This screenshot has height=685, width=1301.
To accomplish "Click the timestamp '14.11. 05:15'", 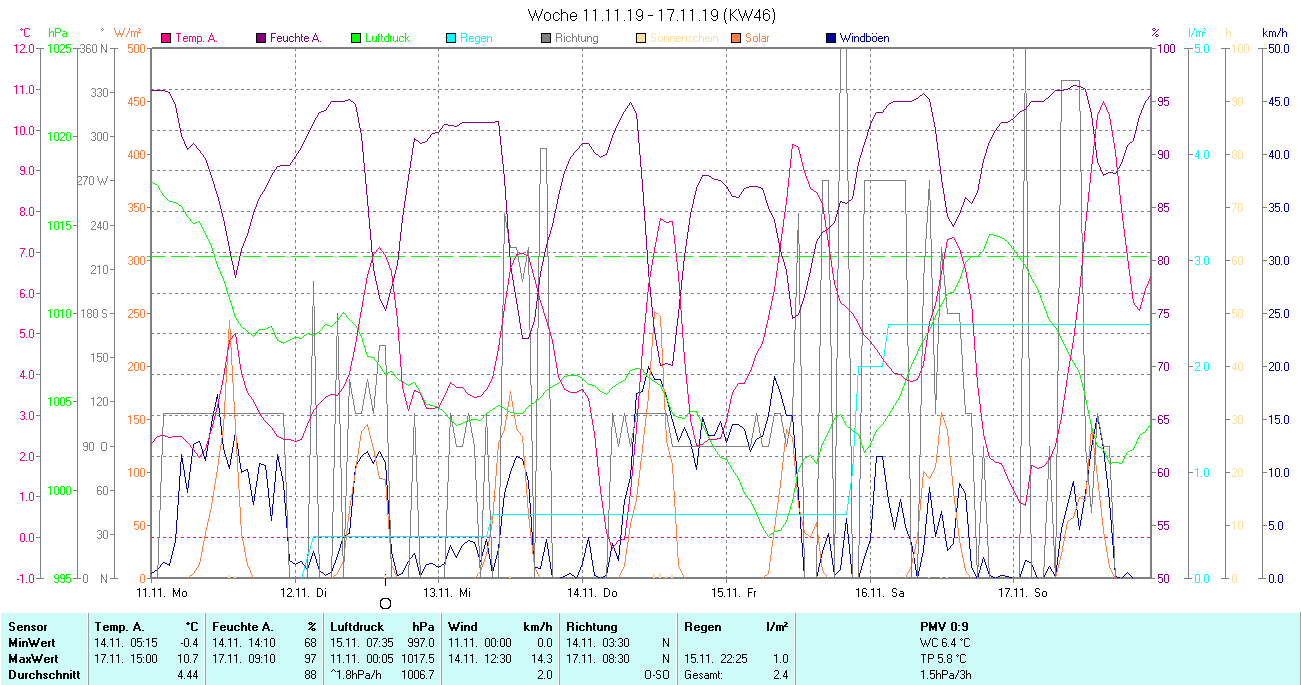I will (126, 643).
